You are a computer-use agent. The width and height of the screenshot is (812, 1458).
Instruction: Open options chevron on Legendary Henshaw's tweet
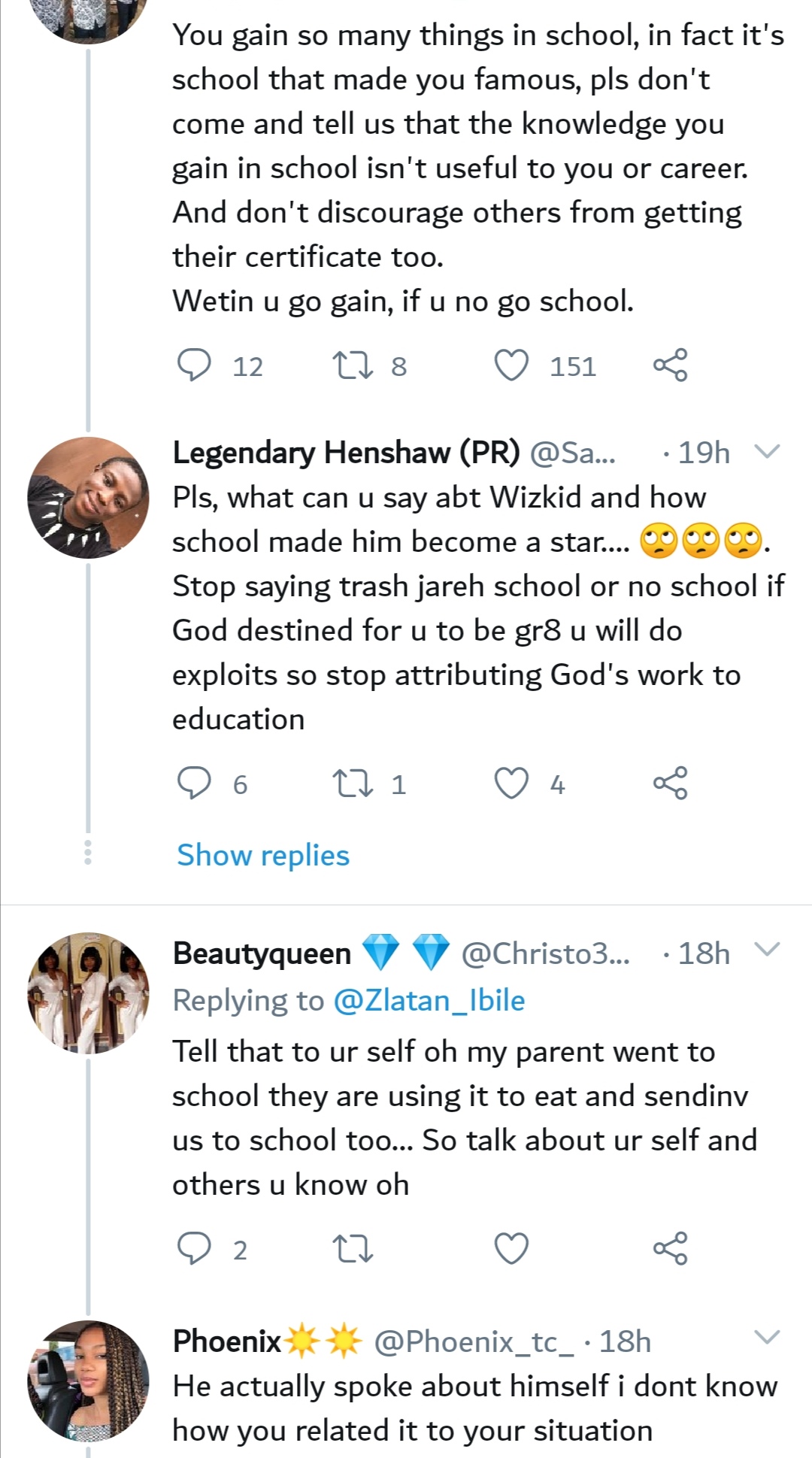[767, 451]
